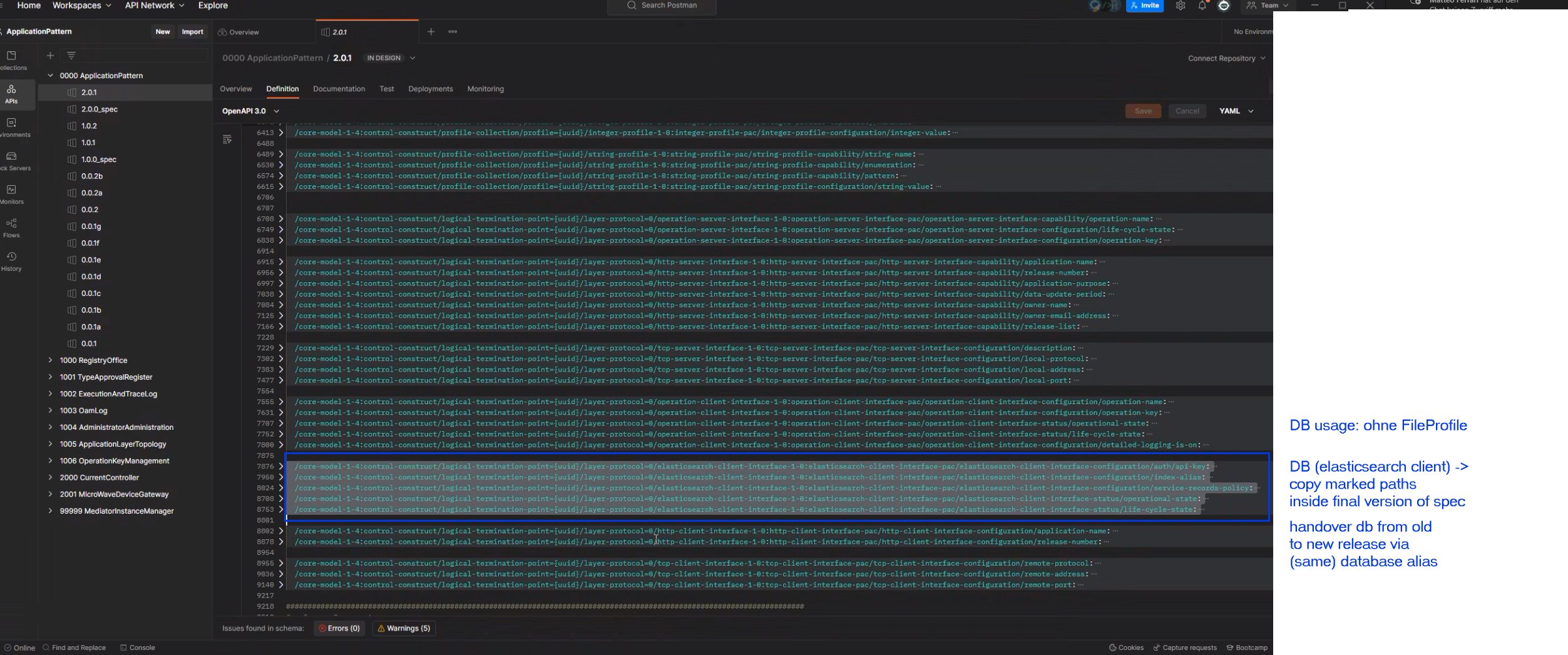This screenshot has height=655, width=1568.
Task: Open Find and Replace in status bar
Action: [x=74, y=647]
